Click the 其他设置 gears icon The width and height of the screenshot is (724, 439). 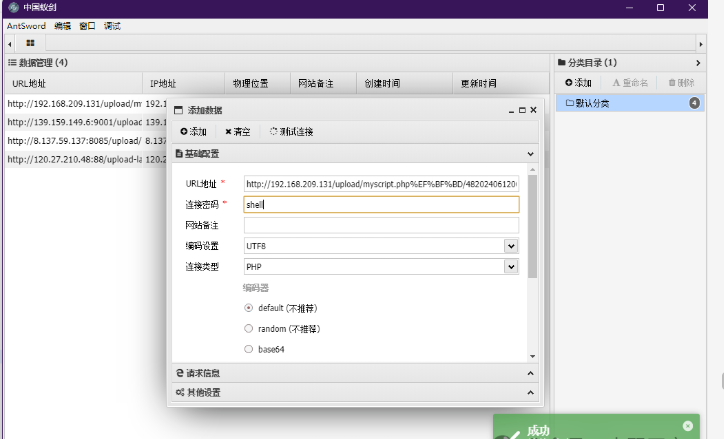180,392
